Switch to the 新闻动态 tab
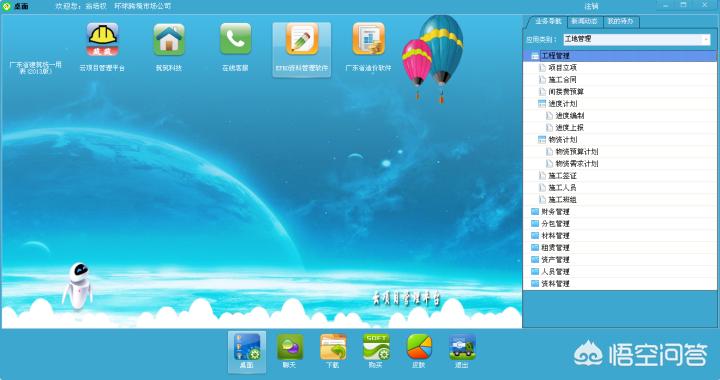 click(584, 22)
